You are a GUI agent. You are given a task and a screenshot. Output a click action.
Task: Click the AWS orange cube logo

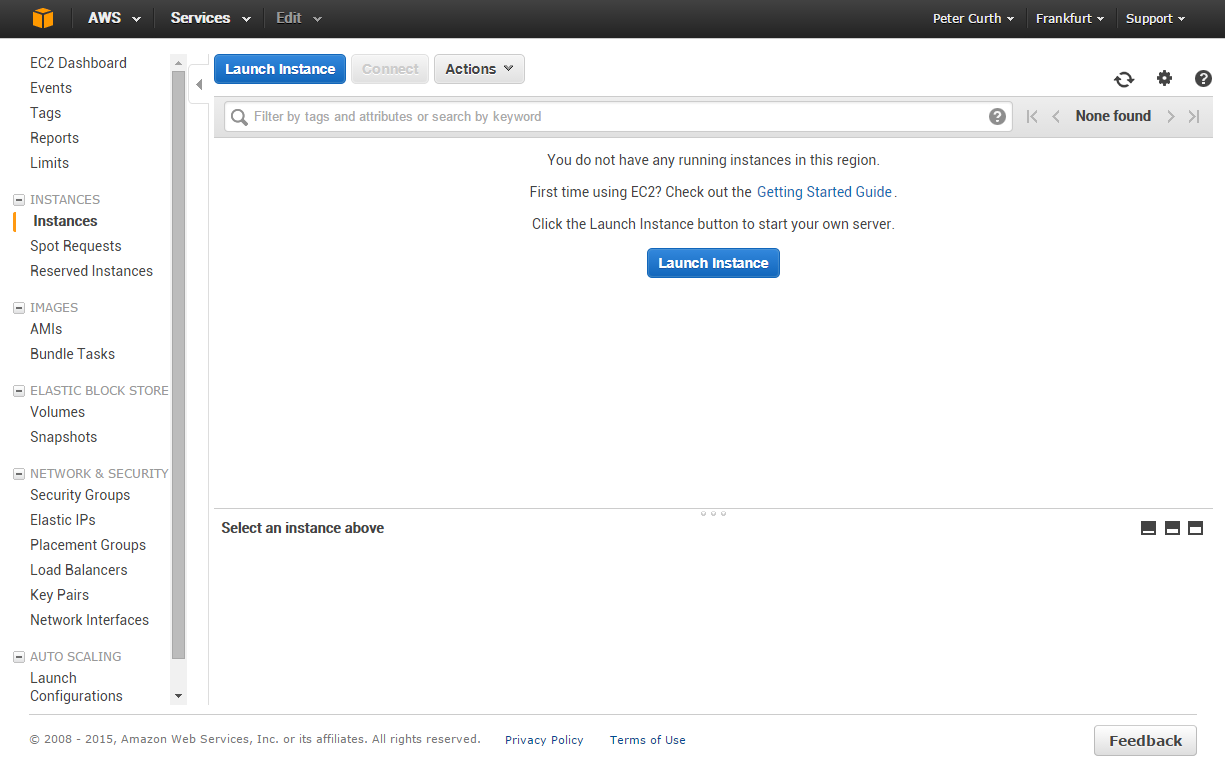click(42, 18)
